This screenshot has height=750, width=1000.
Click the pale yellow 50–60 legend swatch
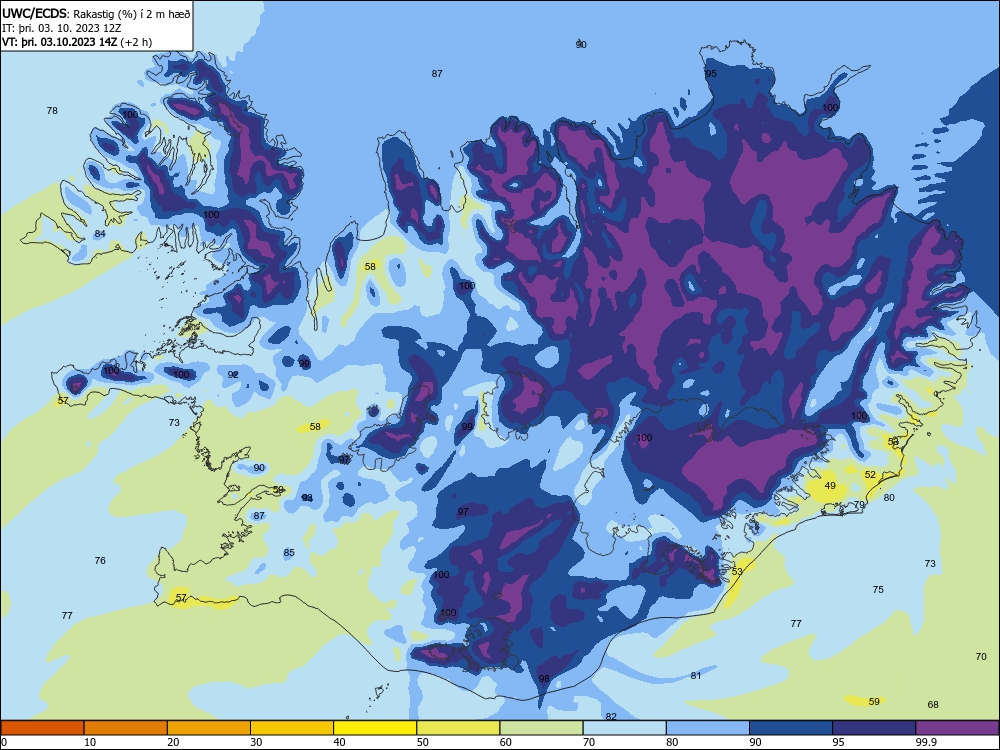[458, 728]
